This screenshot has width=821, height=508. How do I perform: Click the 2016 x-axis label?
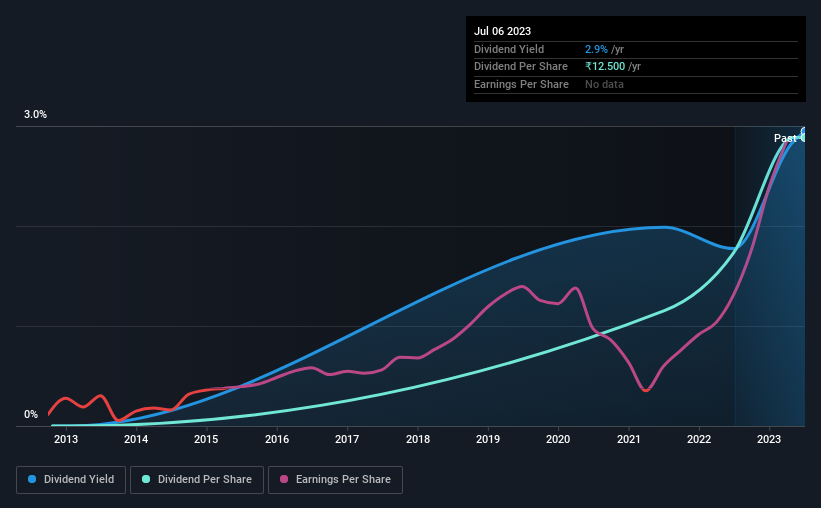pyautogui.click(x=277, y=439)
